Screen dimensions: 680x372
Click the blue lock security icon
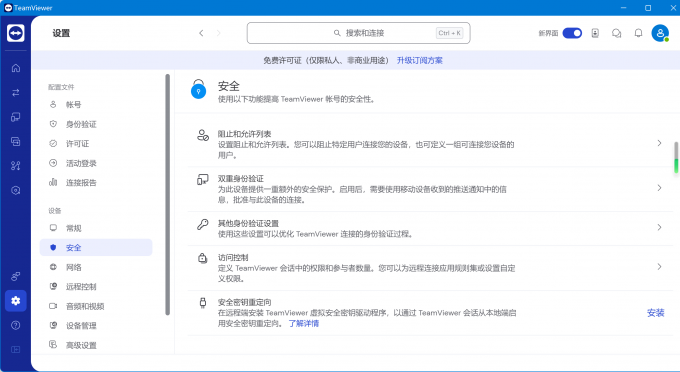tap(199, 89)
